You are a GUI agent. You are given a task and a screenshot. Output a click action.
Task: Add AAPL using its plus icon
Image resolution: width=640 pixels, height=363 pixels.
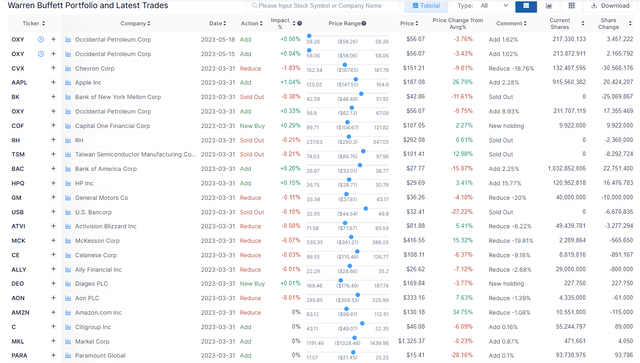click(x=53, y=82)
